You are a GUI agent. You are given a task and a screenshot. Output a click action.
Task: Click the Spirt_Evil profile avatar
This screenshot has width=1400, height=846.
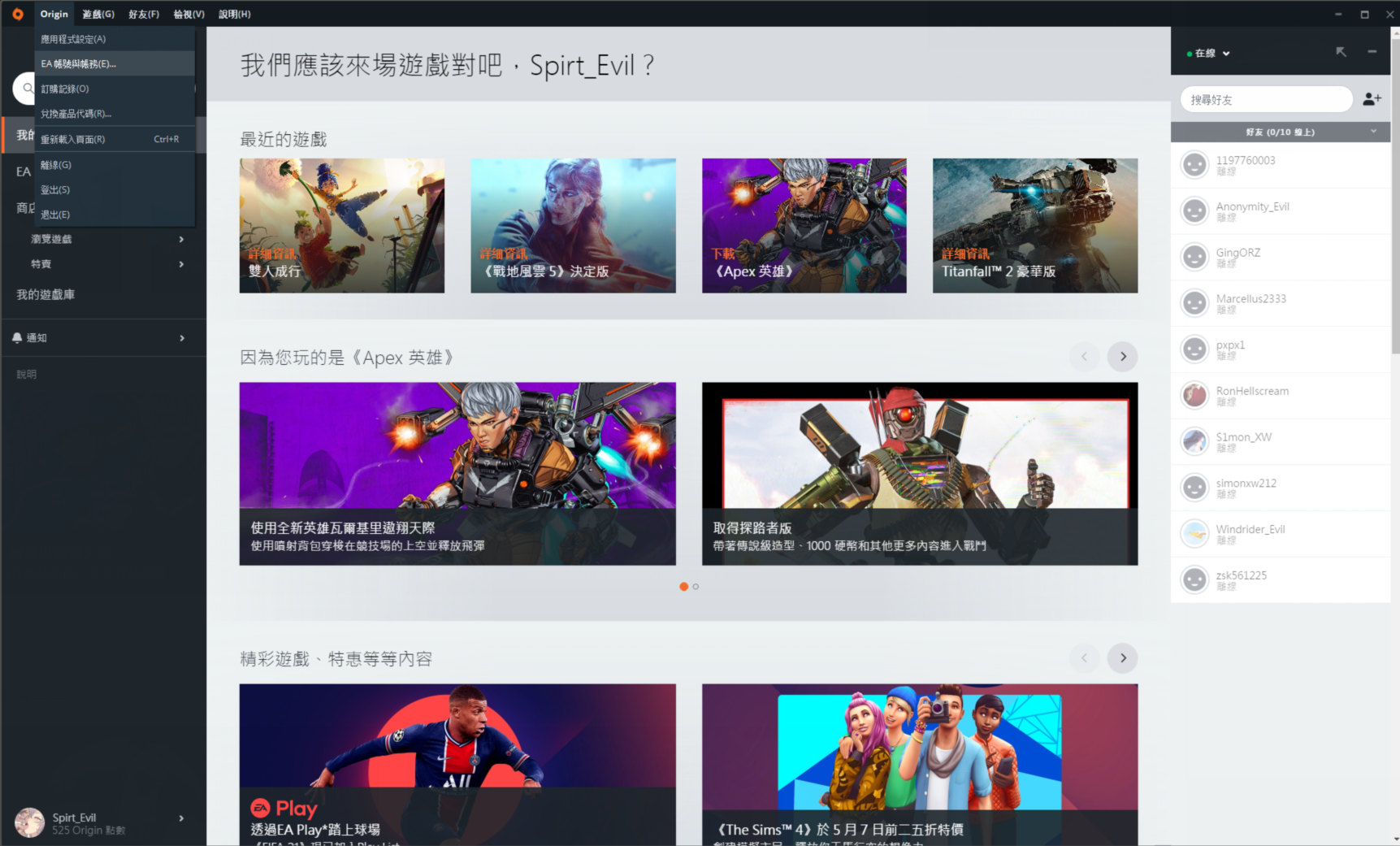[30, 822]
